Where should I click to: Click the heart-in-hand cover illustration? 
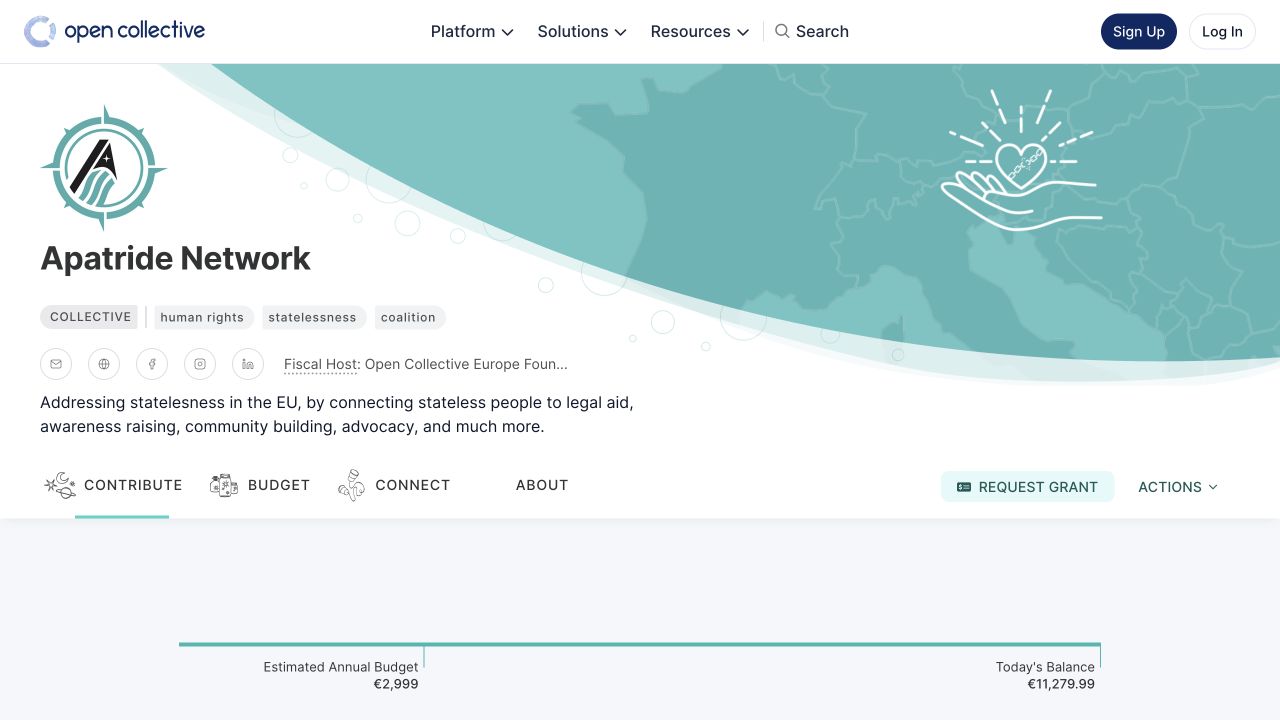coord(1021,160)
